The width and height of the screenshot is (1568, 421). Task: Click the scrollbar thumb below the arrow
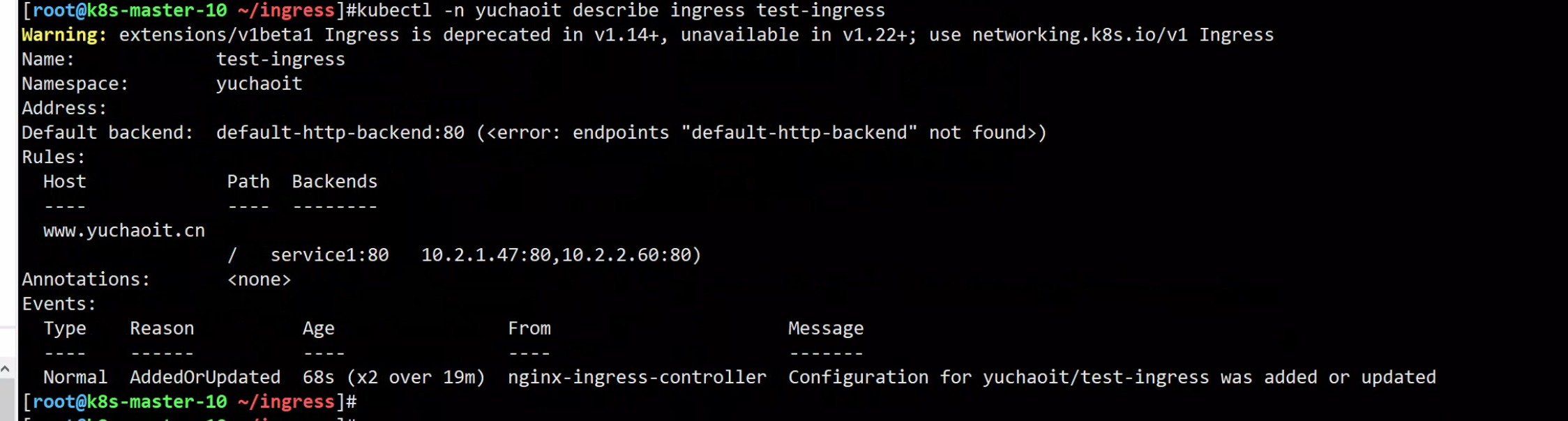pos(6,401)
